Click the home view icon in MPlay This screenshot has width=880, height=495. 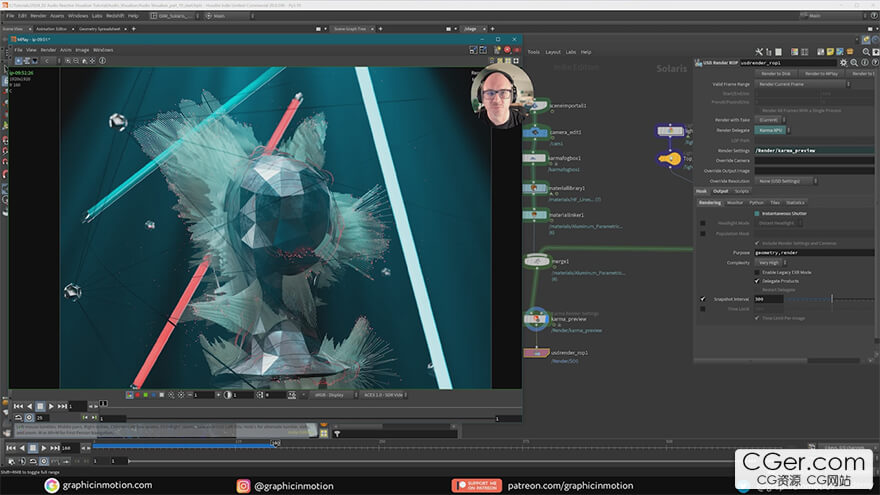(84, 61)
